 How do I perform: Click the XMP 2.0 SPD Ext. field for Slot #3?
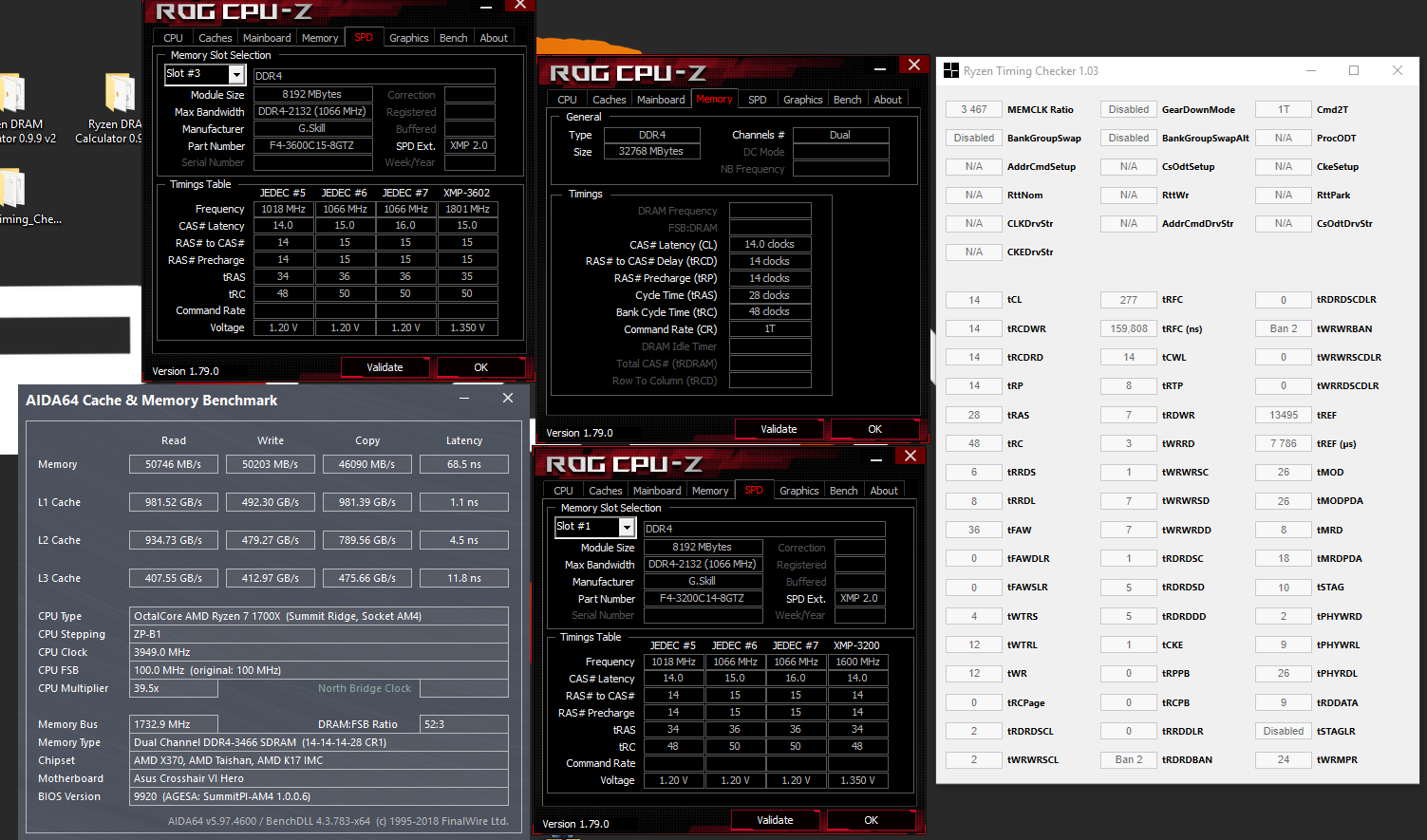[x=469, y=146]
